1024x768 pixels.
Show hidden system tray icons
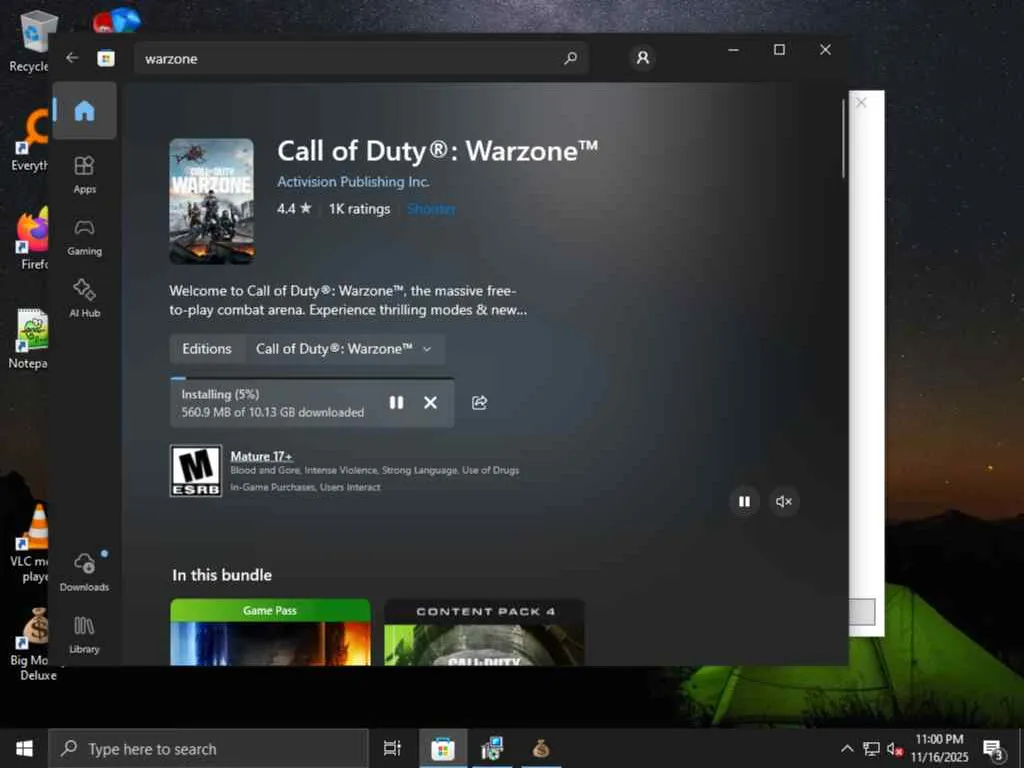pyautogui.click(x=847, y=748)
